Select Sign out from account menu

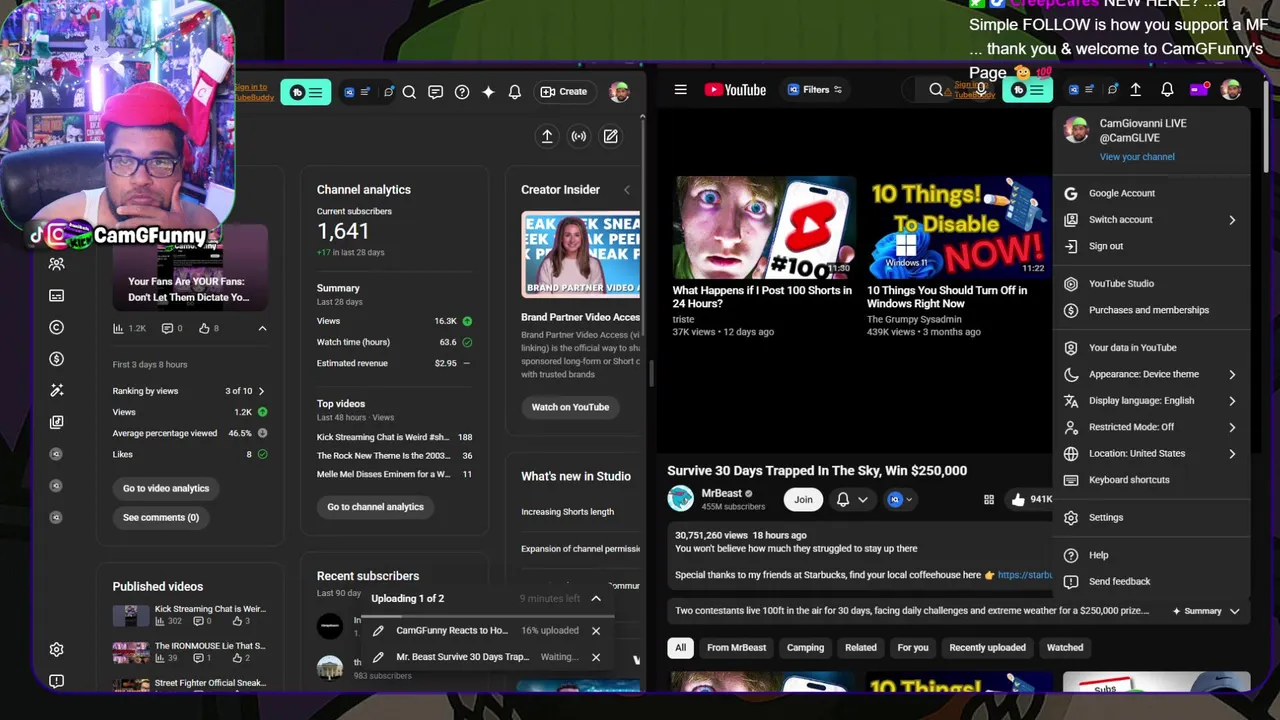[x=1150, y=246]
